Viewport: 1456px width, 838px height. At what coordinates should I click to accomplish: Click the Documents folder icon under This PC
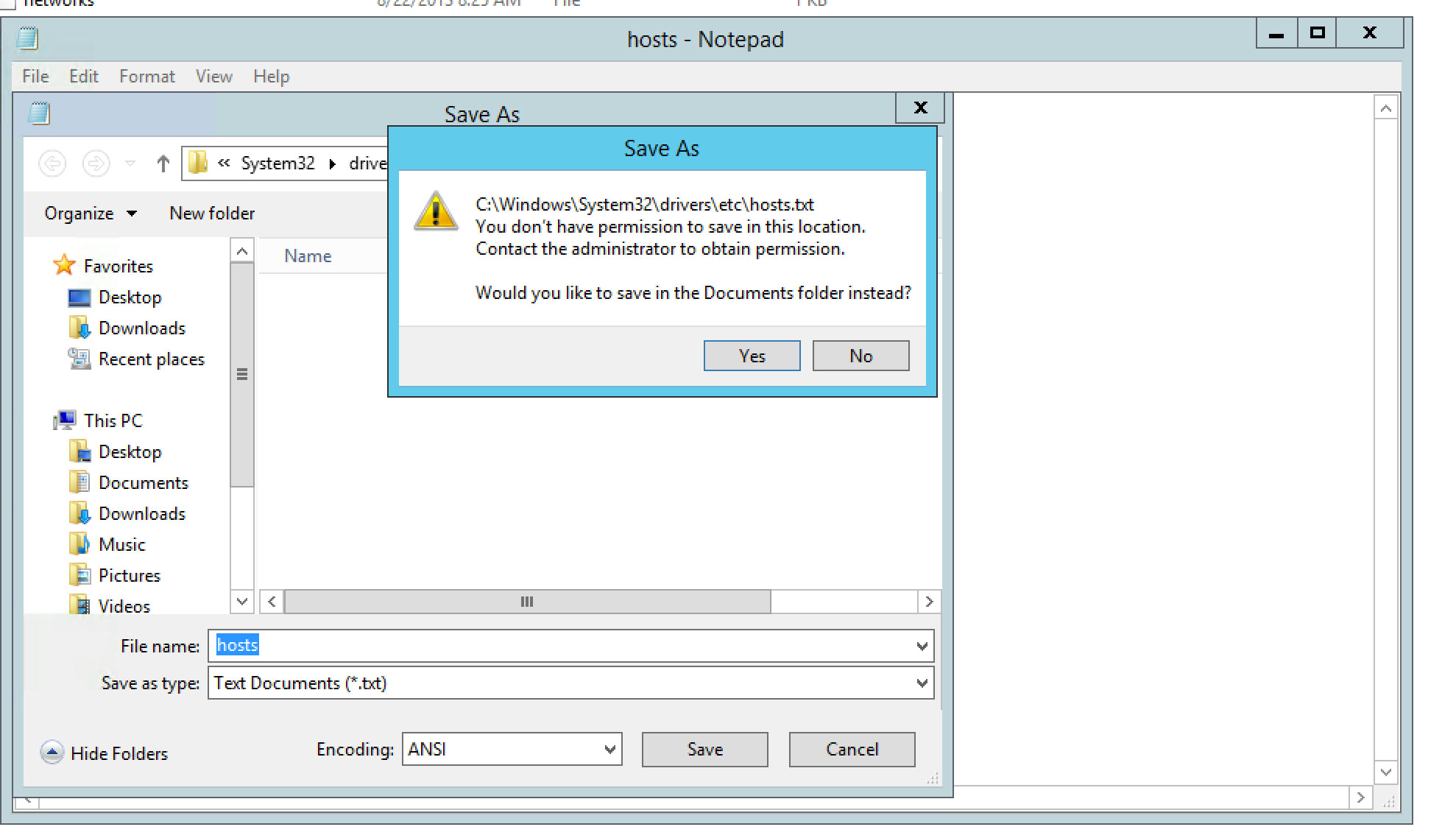(x=78, y=482)
